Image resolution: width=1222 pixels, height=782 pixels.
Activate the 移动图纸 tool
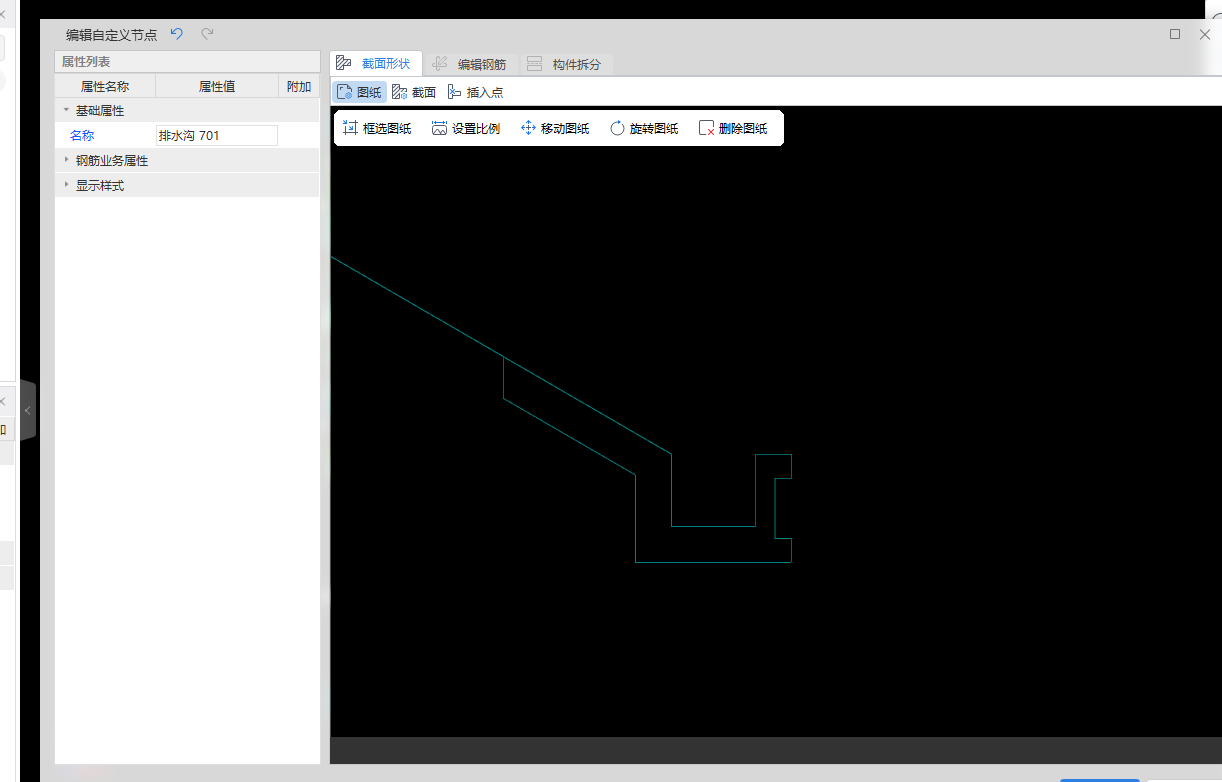555,128
